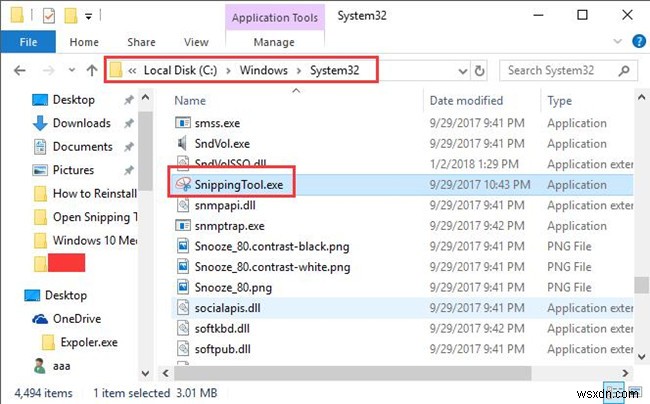Unpin Pictures from quick access
The height and width of the screenshot is (404, 650).
[x=129, y=170]
